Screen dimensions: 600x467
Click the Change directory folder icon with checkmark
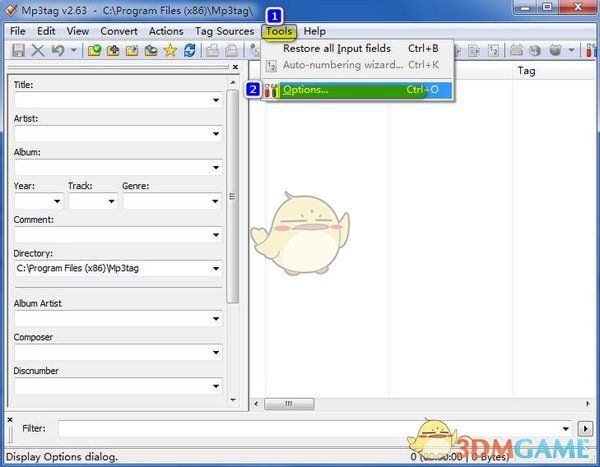[x=94, y=50]
